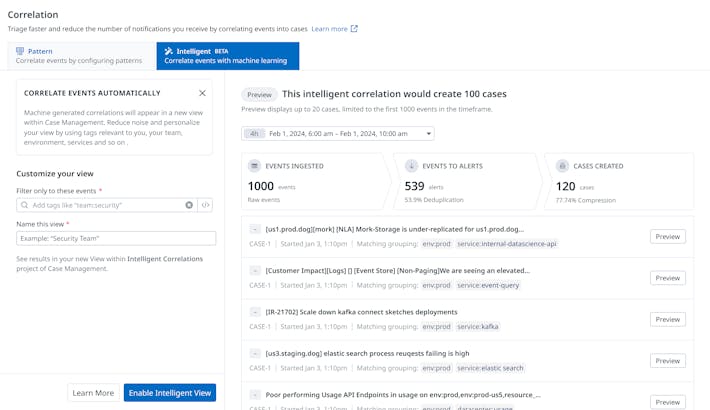
Task: Click env:prod tag in Mork-Storage row
Action: point(437,244)
